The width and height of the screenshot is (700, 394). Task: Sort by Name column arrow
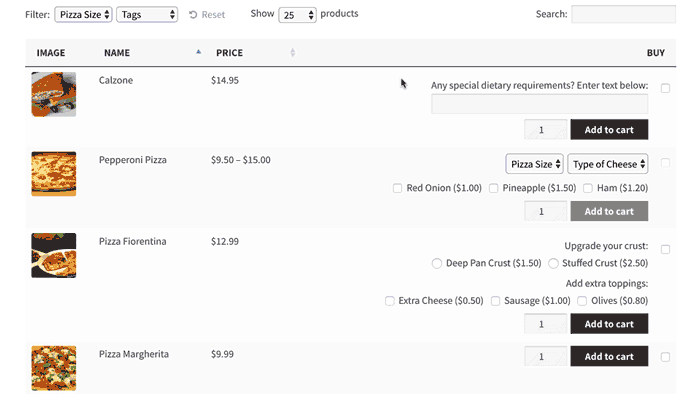(199, 52)
